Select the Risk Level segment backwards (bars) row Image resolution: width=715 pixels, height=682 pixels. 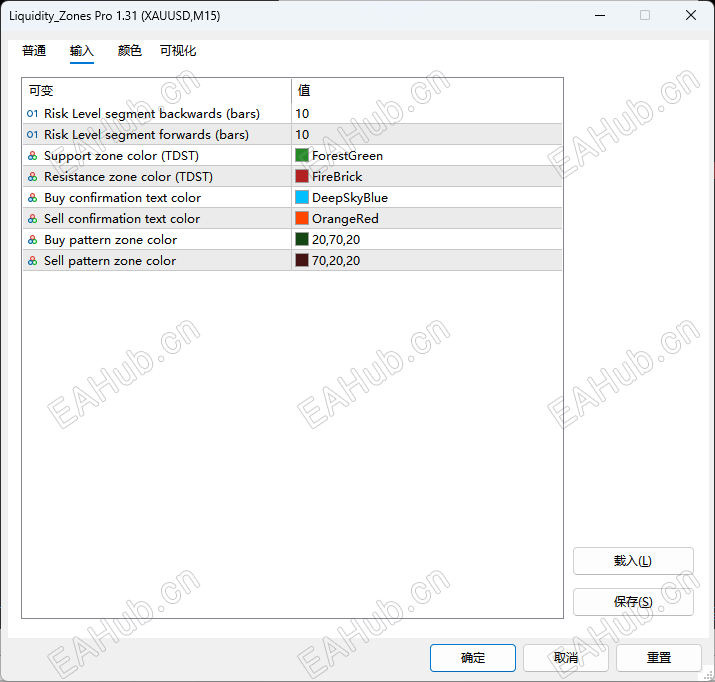pos(292,114)
